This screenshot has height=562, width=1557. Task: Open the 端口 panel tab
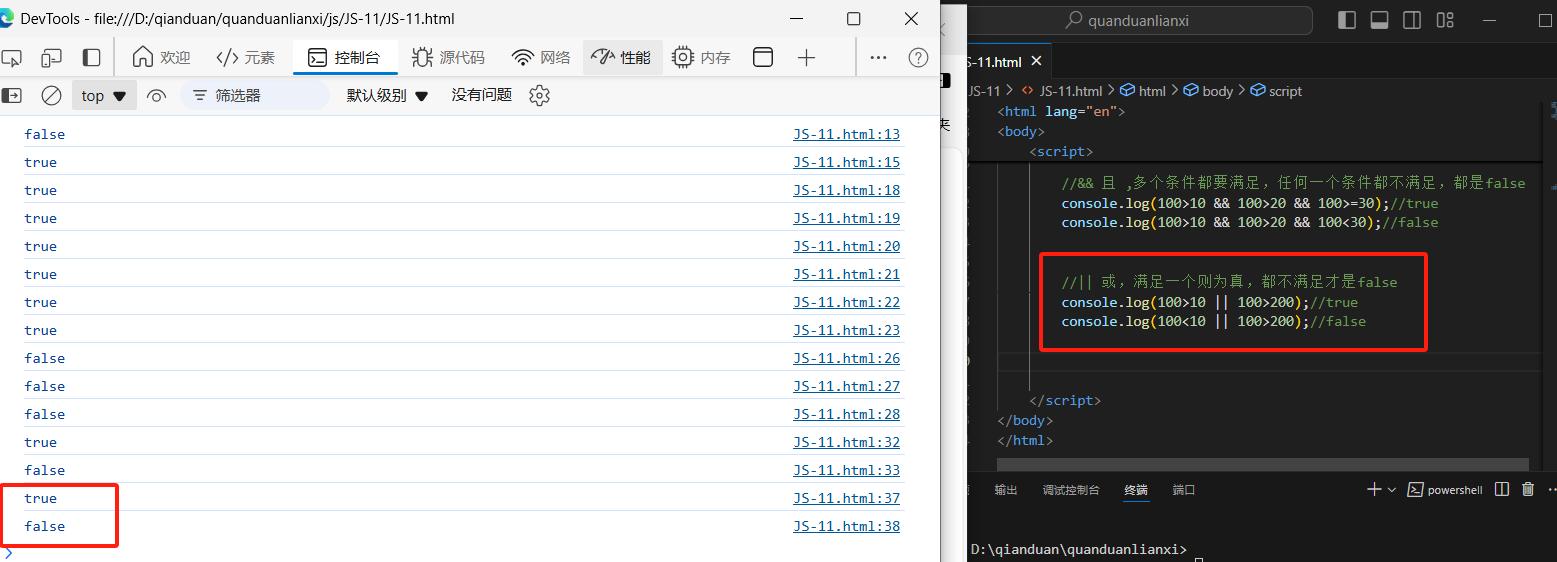click(1184, 490)
